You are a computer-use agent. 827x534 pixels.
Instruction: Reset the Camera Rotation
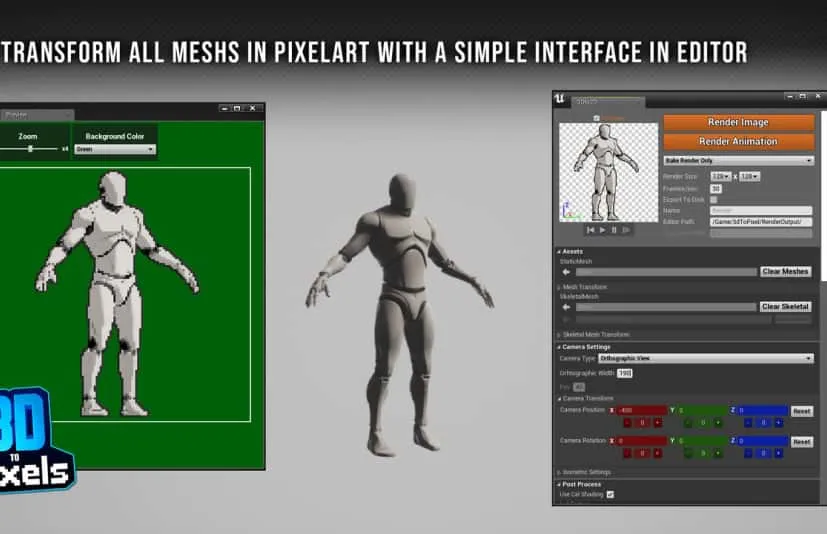pos(802,442)
